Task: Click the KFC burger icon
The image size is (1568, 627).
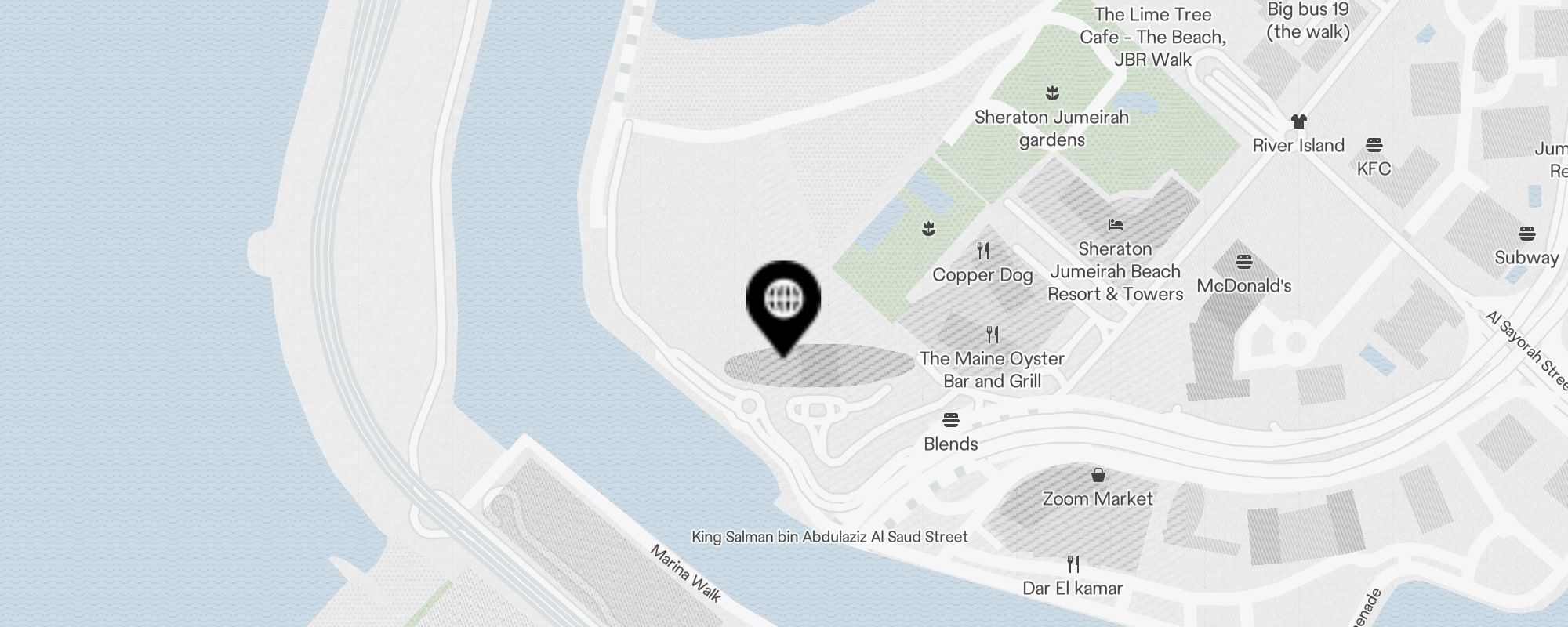Action: tap(1374, 145)
